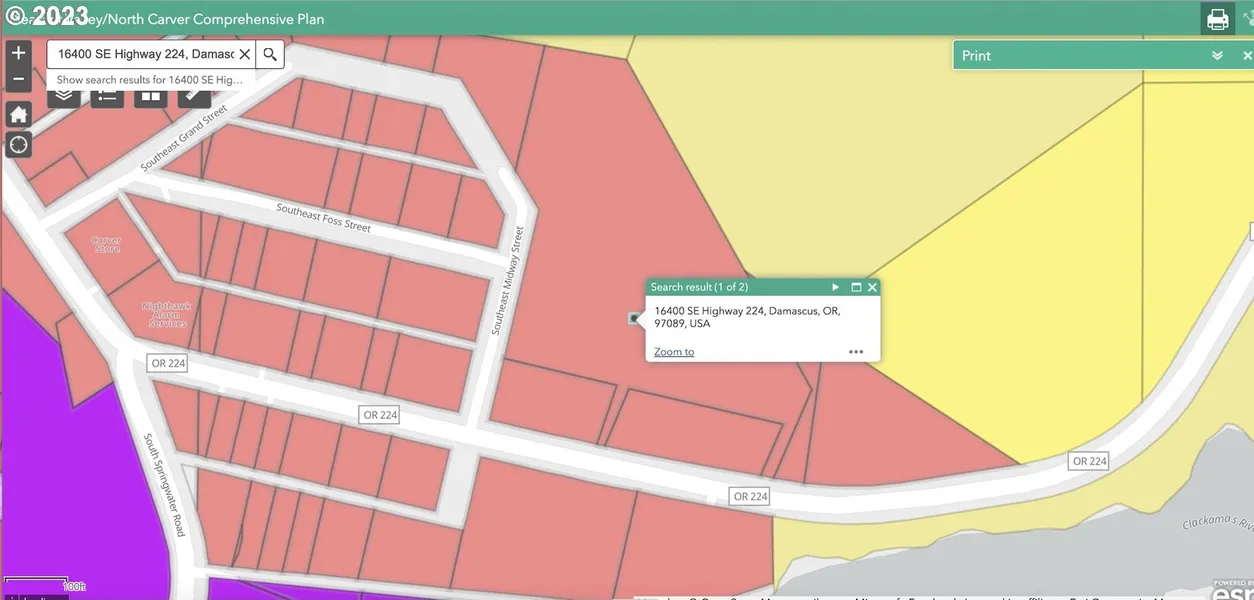The height and width of the screenshot is (600, 1254).
Task: Open the Print widget in header
Action: (x=1217, y=19)
